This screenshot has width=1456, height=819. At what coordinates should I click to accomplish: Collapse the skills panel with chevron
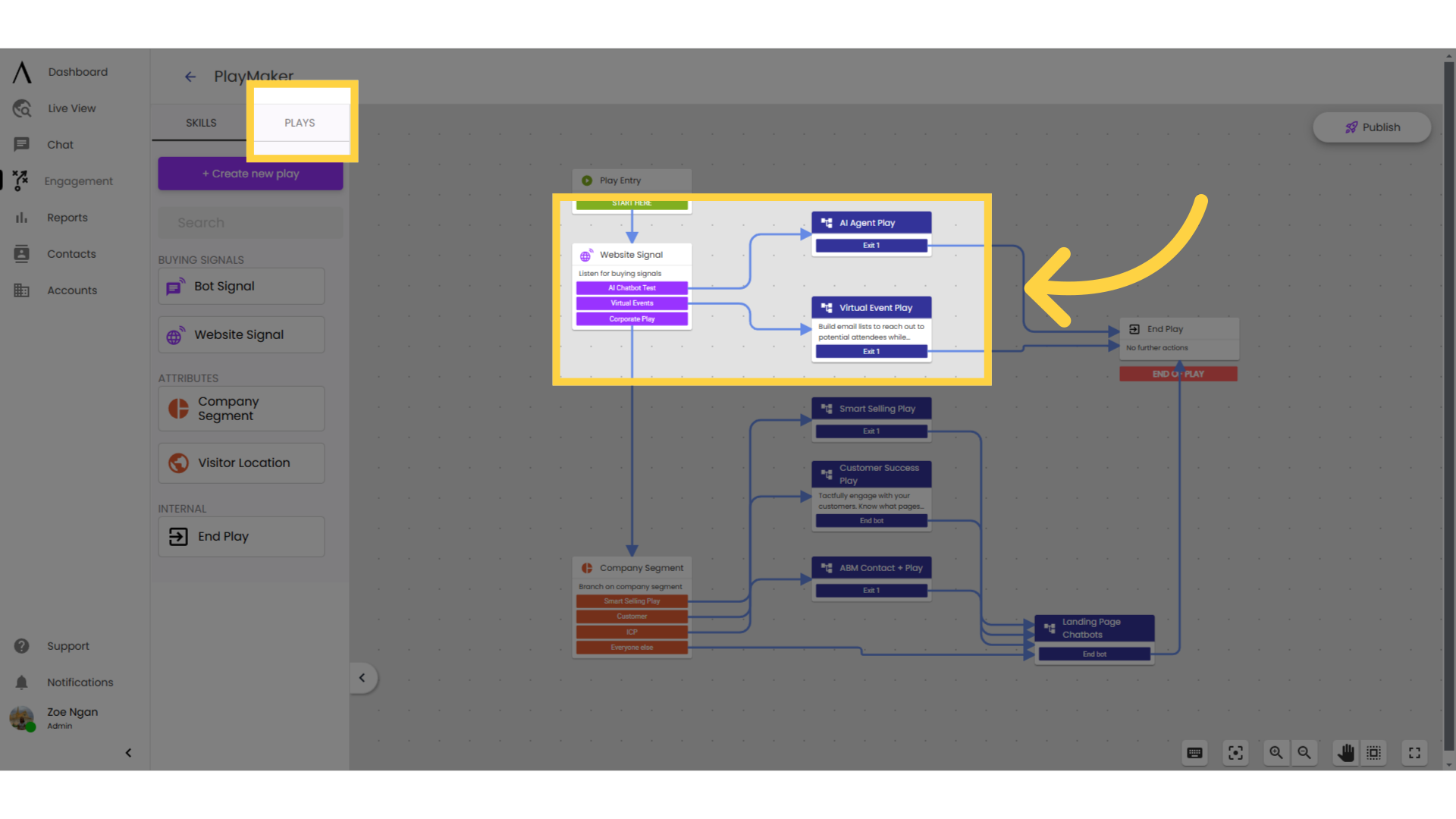pyautogui.click(x=362, y=678)
